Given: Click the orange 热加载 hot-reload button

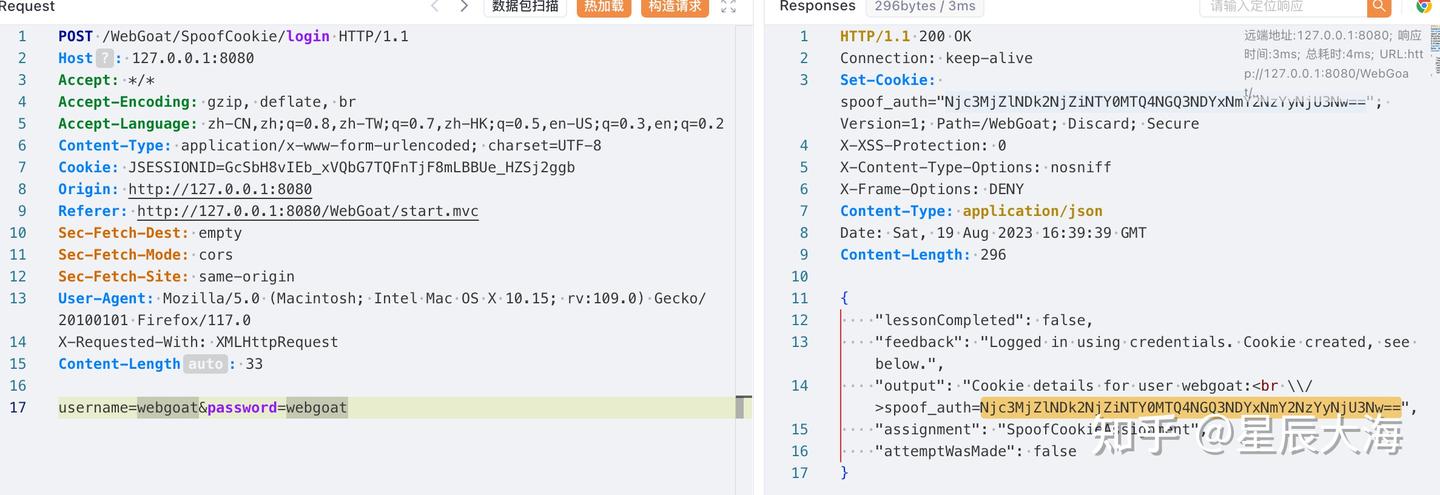Looking at the screenshot, I should click(x=604, y=6).
